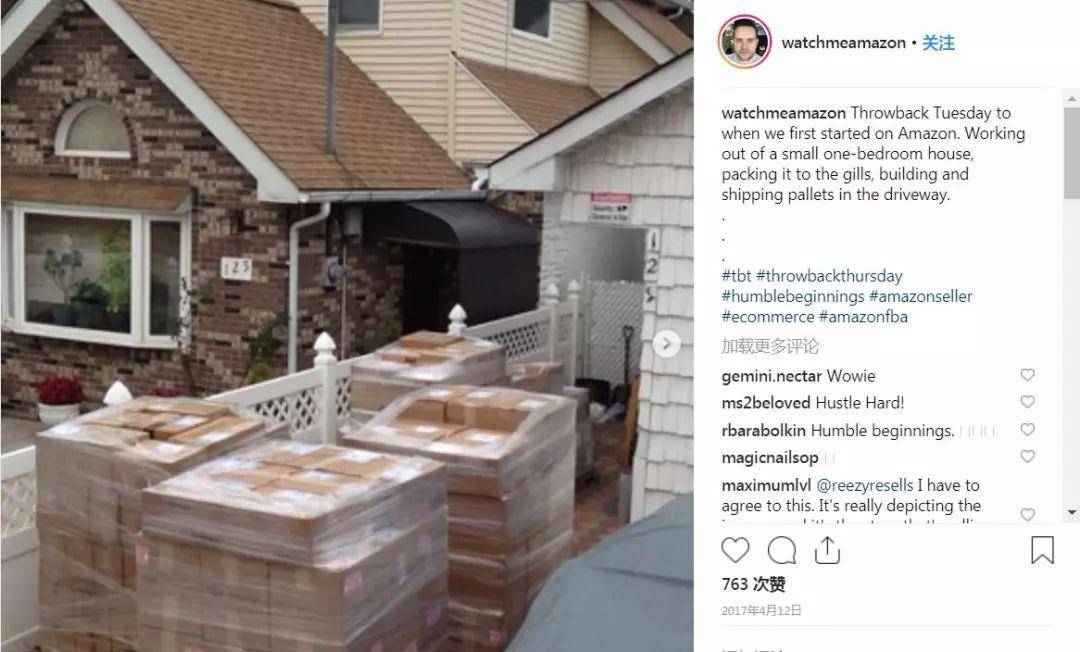
Task: Open the 2017年4月12日 post date link
Action: [761, 611]
